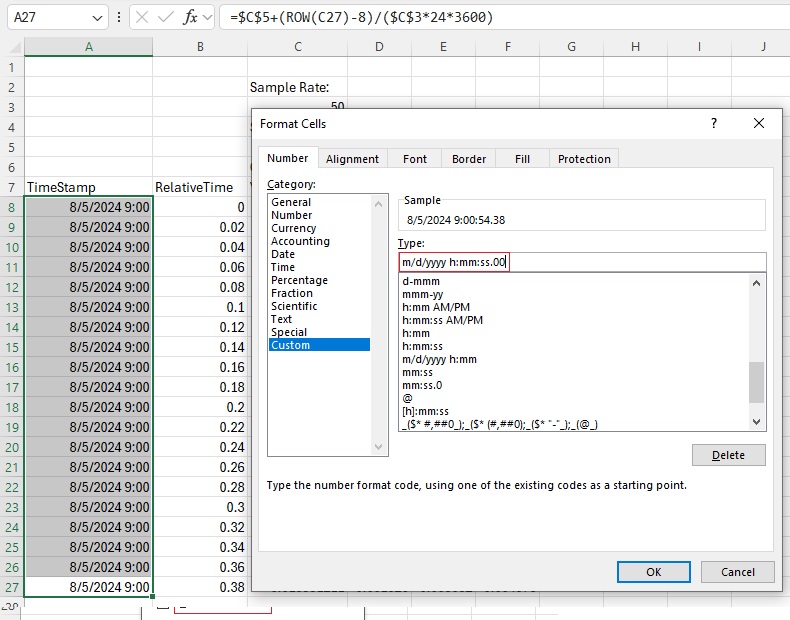Viewport: 790px width, 620px height.
Task: Choose h:mm AM/PM format type
Action: (574, 307)
